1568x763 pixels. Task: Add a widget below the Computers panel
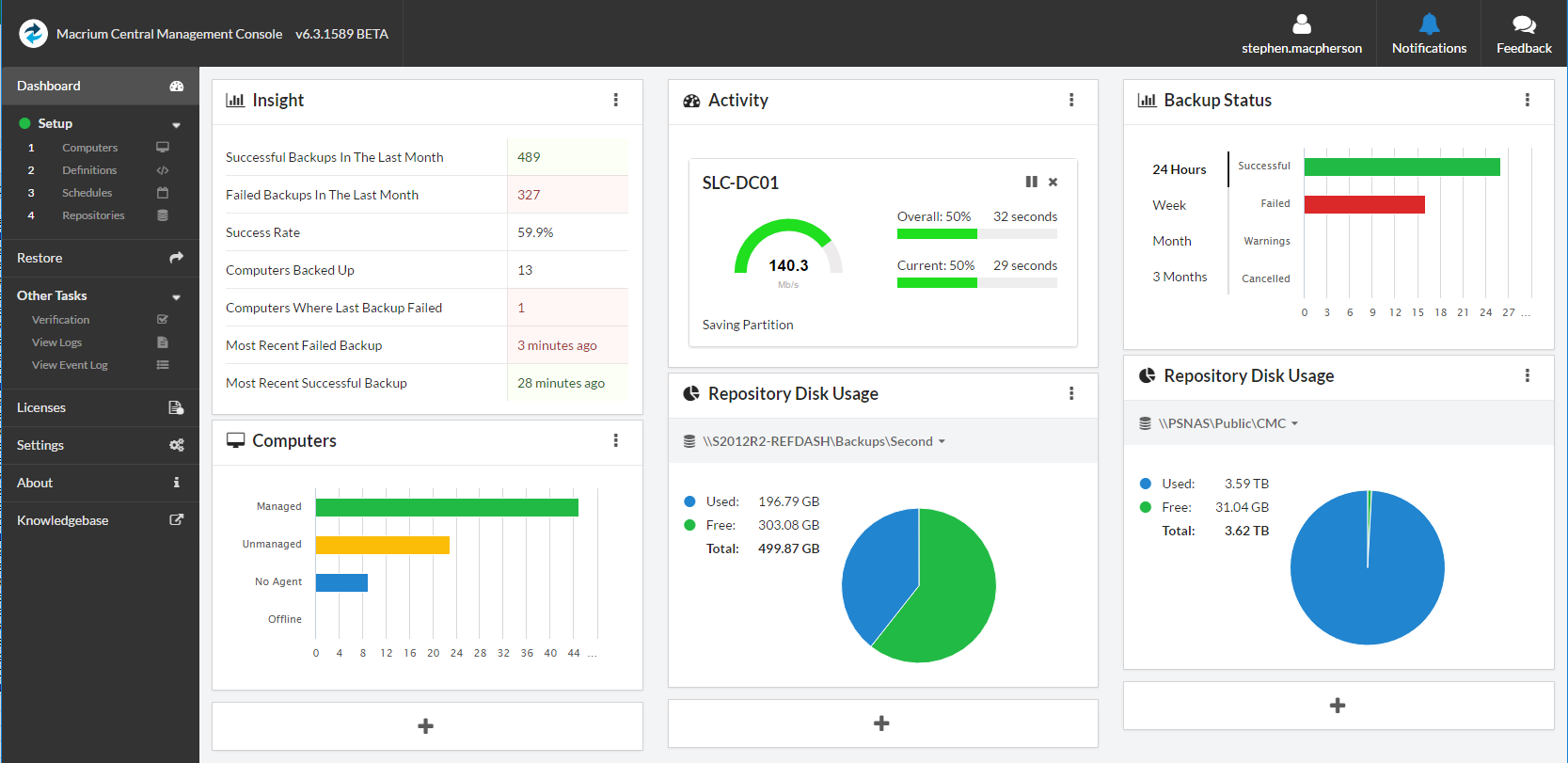pos(426,725)
